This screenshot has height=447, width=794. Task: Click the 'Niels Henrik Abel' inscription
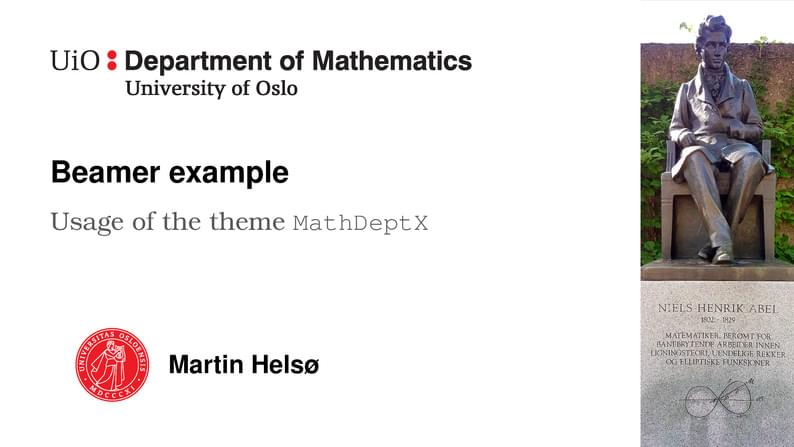[717, 307]
